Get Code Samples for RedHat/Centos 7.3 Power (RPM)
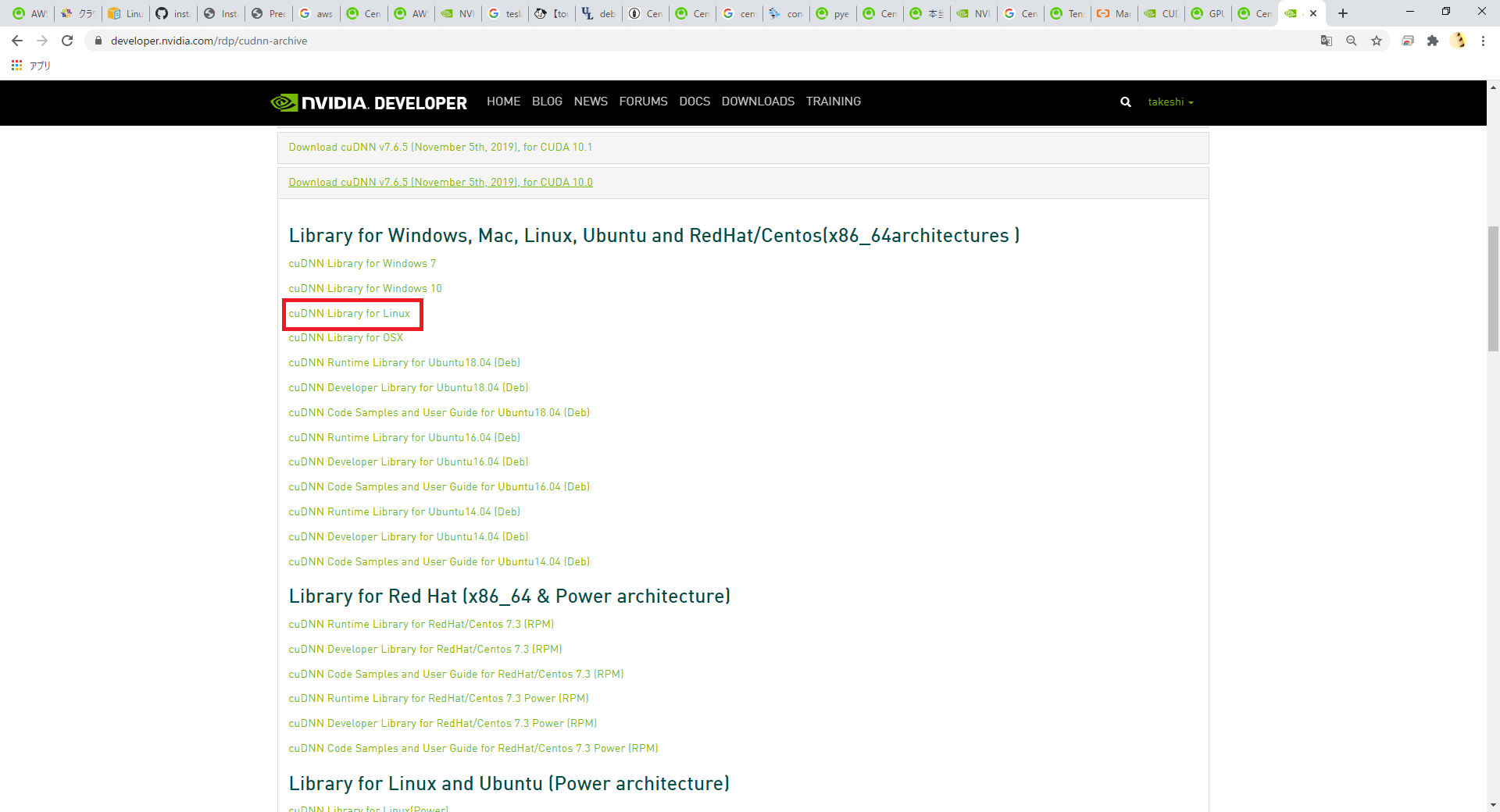Screen dimensions: 1500x812 [x=473, y=749]
